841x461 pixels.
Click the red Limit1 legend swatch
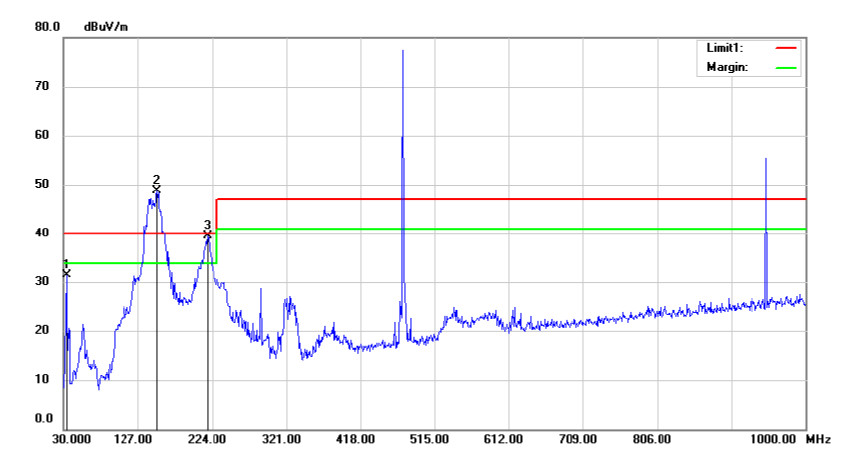[786, 48]
